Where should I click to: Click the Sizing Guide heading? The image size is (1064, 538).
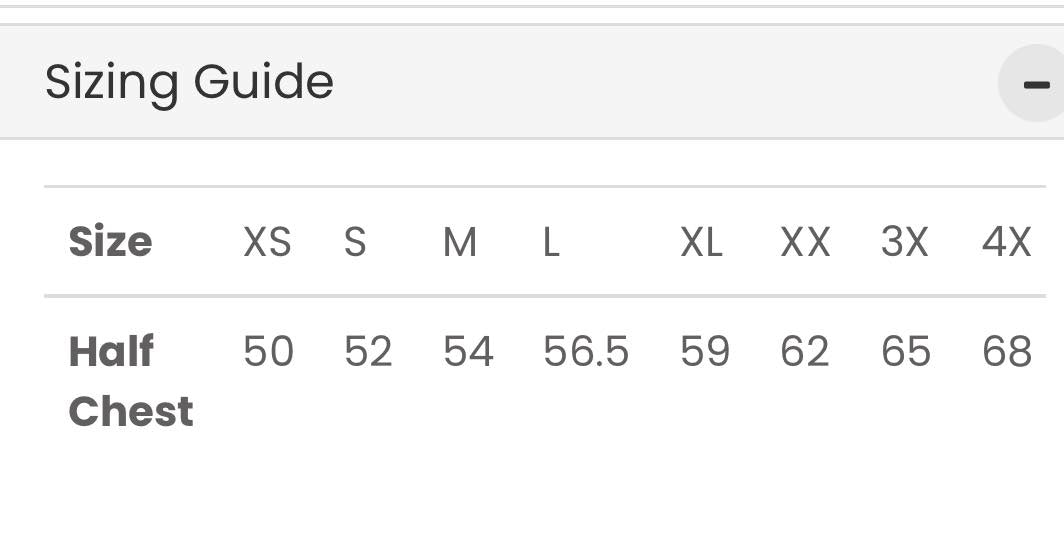tap(189, 82)
